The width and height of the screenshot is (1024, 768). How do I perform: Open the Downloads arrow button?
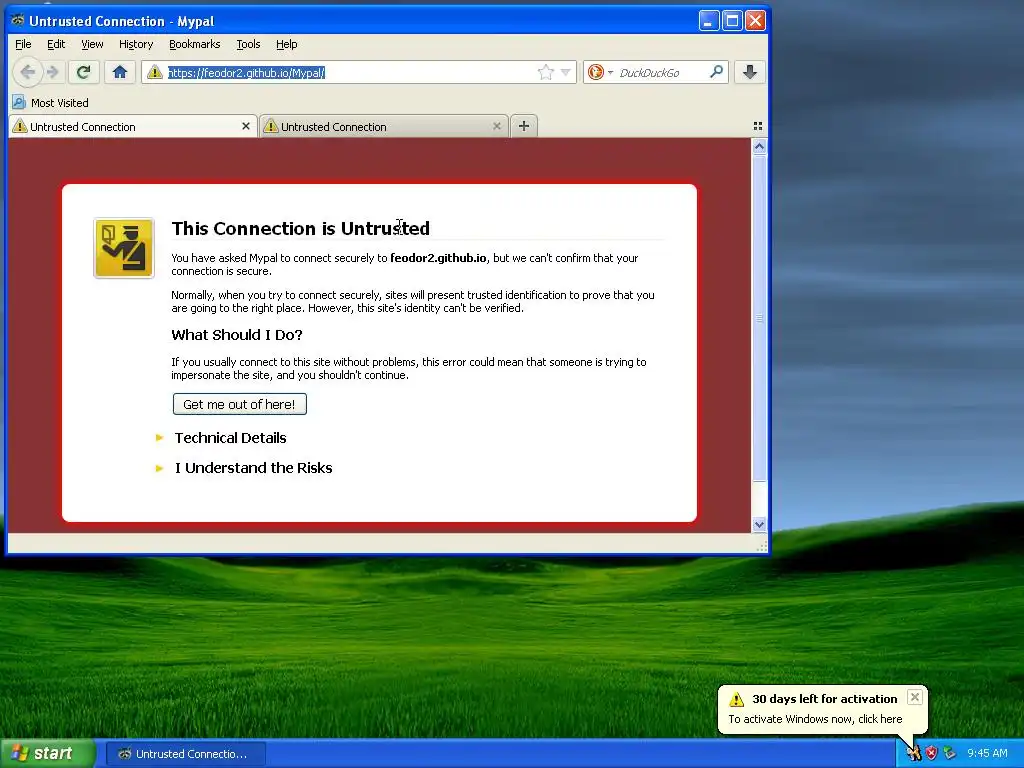click(x=750, y=72)
